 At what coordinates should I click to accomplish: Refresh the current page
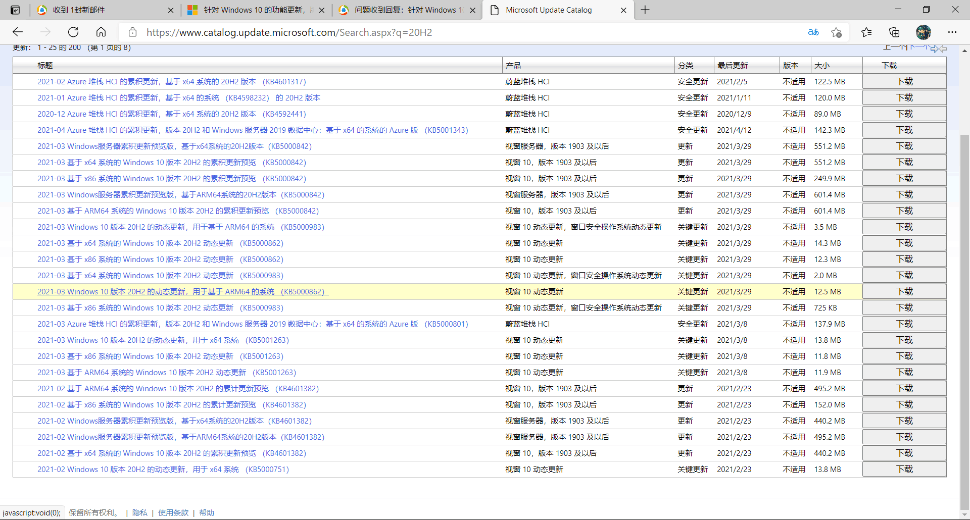pyautogui.click(x=73, y=32)
